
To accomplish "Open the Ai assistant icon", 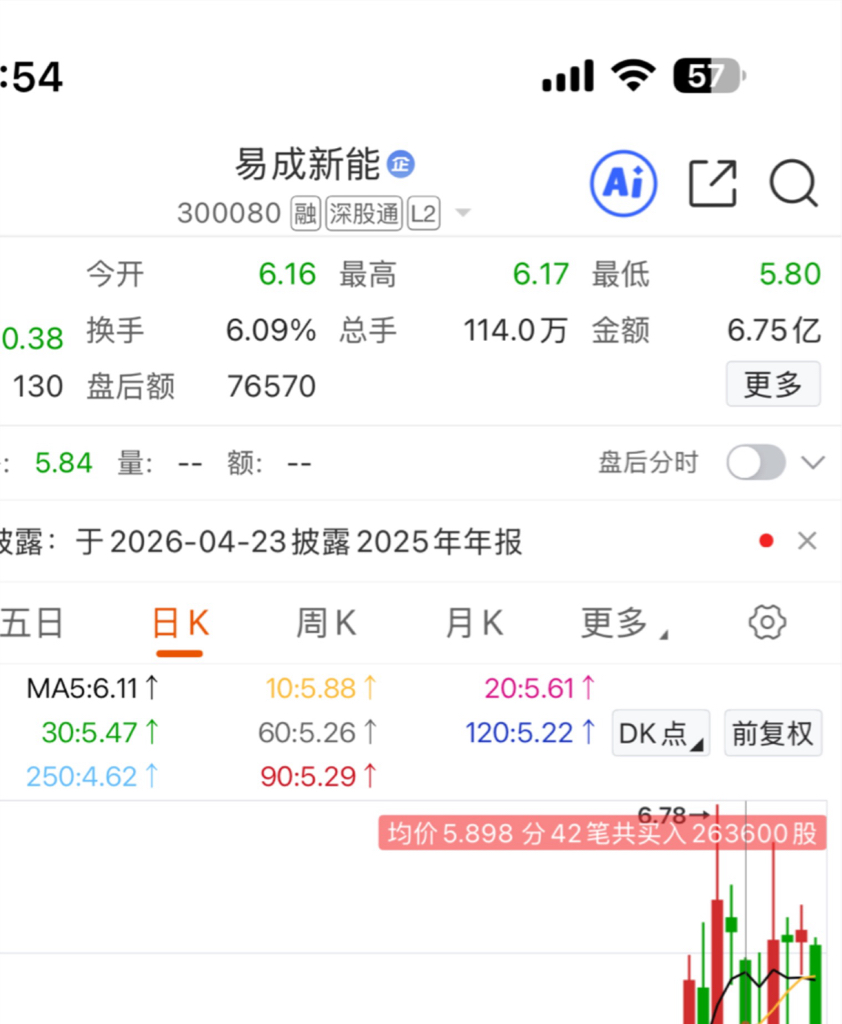I will click(x=623, y=184).
